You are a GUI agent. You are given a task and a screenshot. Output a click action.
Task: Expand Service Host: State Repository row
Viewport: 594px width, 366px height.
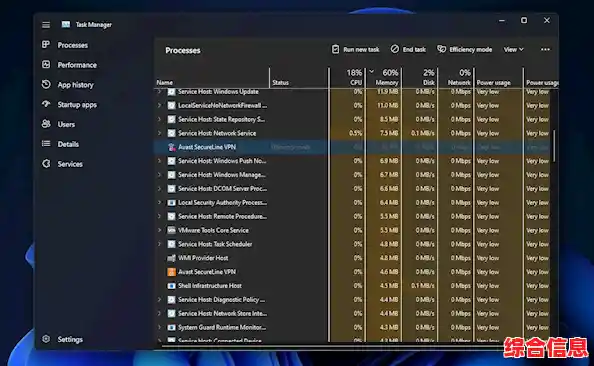159,119
